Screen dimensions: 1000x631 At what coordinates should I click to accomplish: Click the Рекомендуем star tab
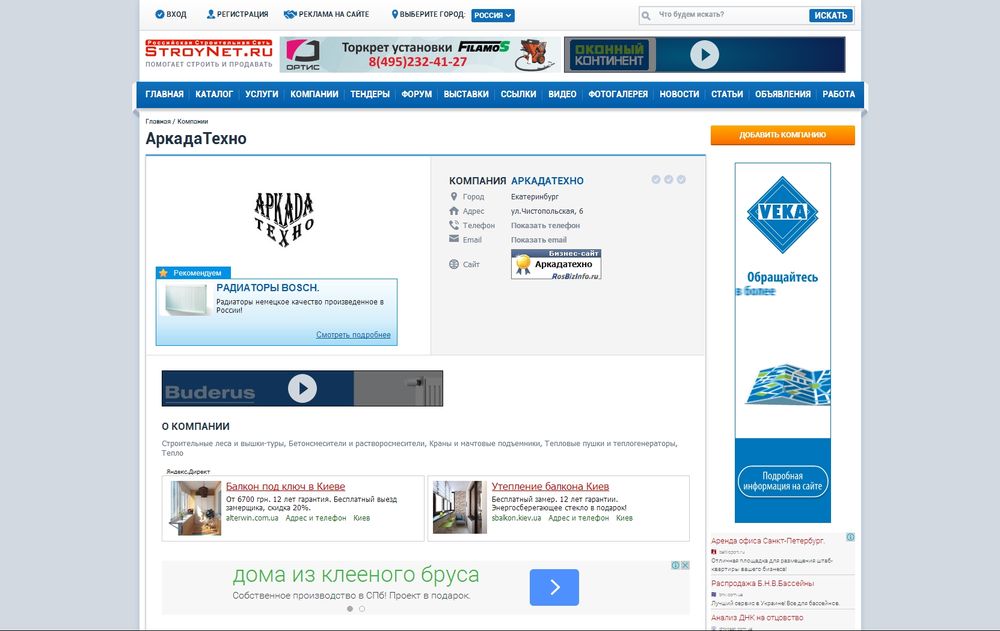coord(193,272)
